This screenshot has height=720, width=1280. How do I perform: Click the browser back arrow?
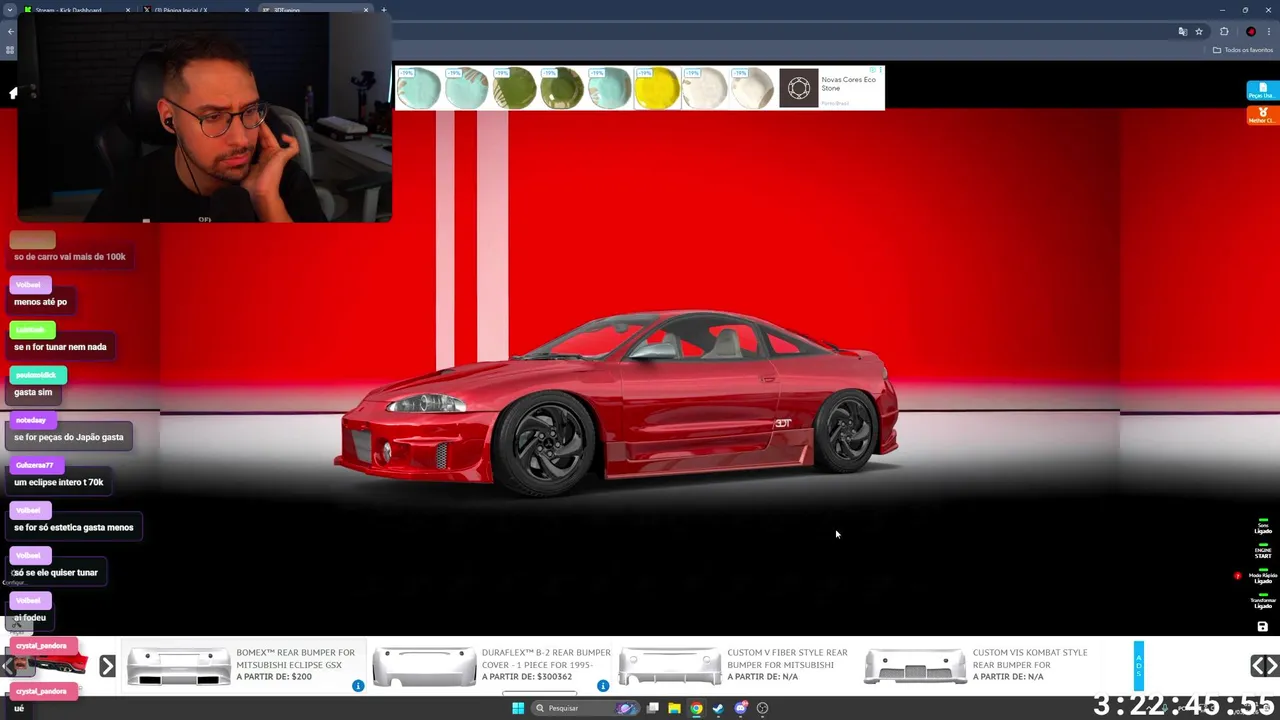click(10, 31)
